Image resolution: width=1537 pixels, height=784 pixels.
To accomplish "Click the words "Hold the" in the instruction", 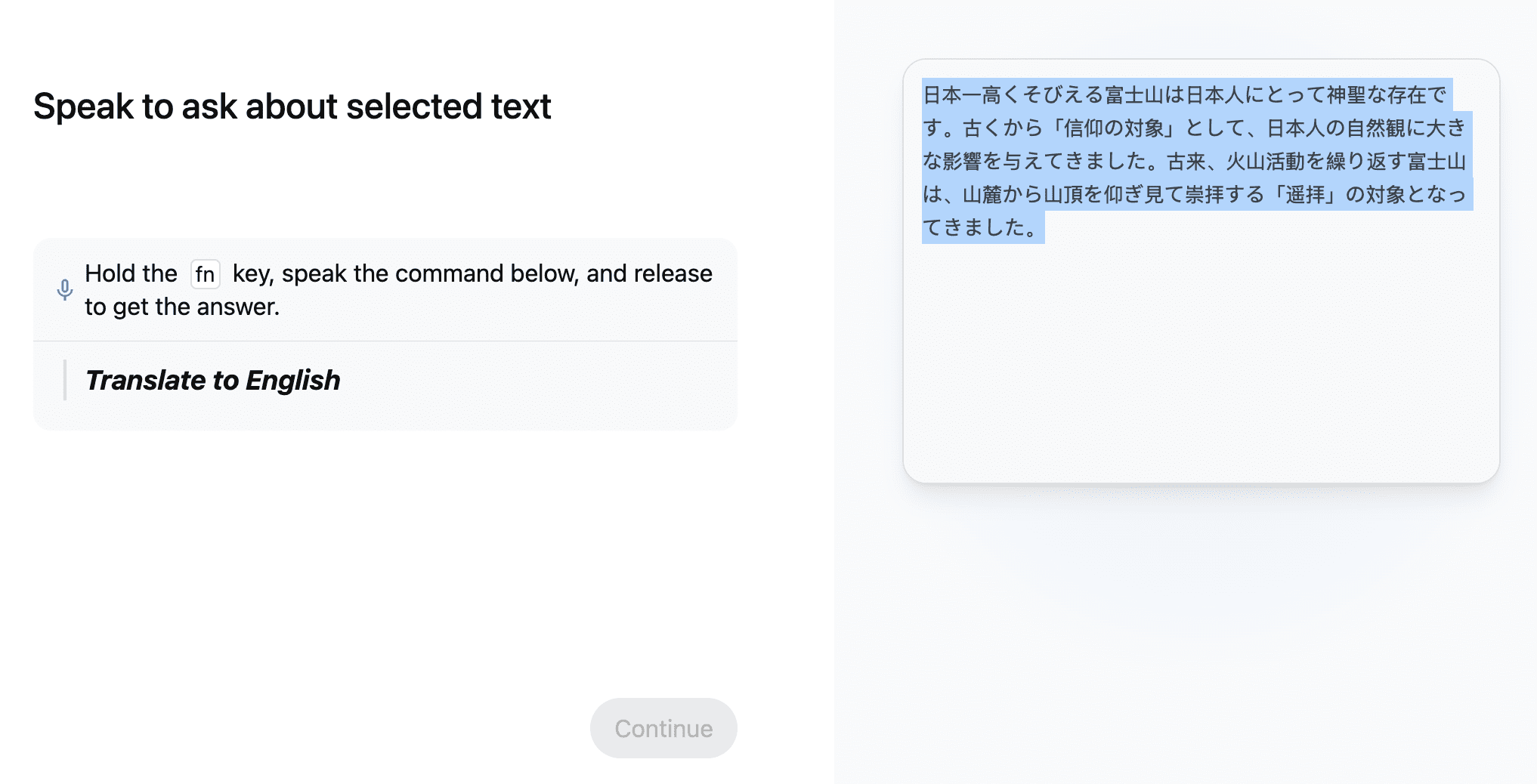I will pos(131,273).
